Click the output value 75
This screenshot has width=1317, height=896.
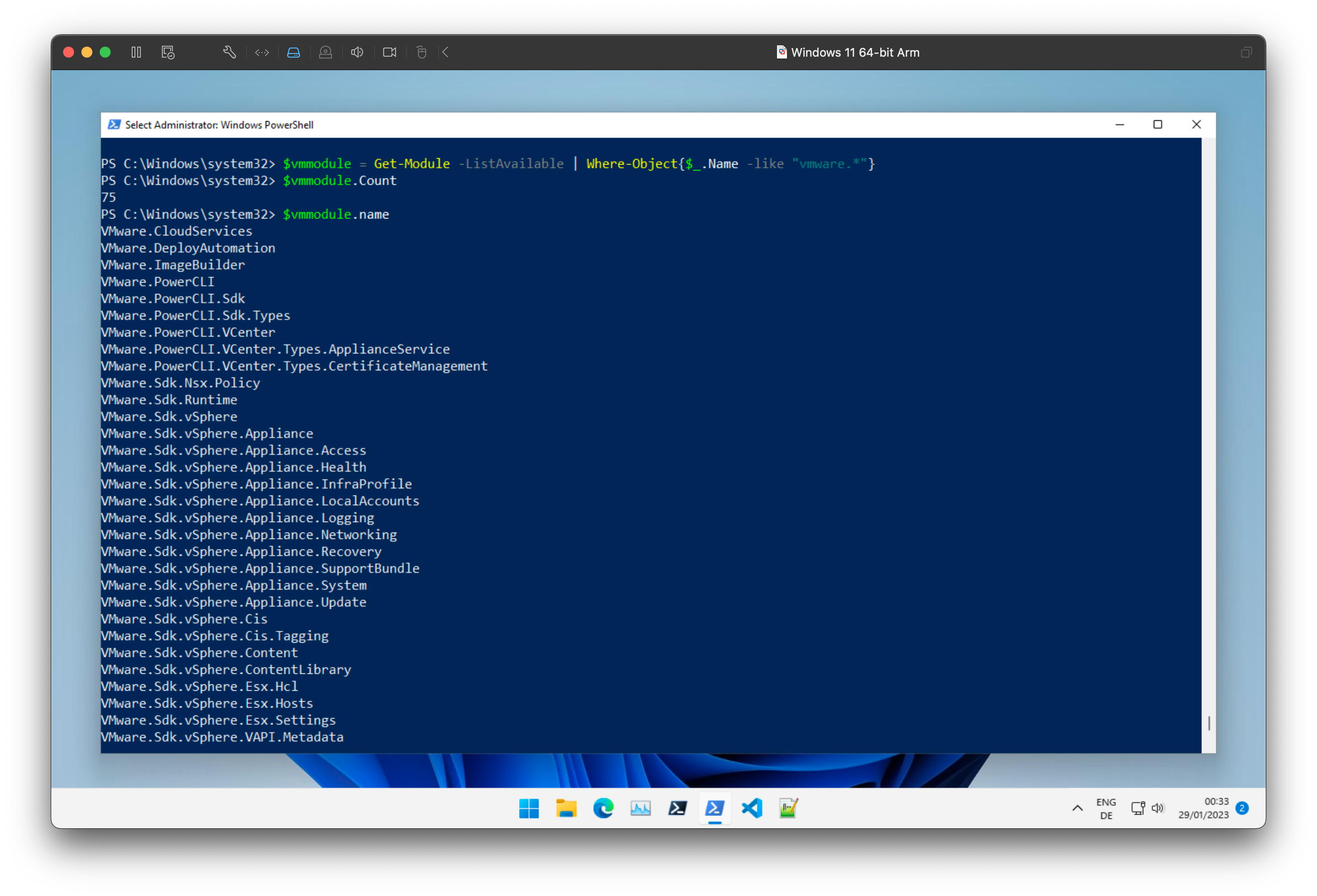[108, 197]
